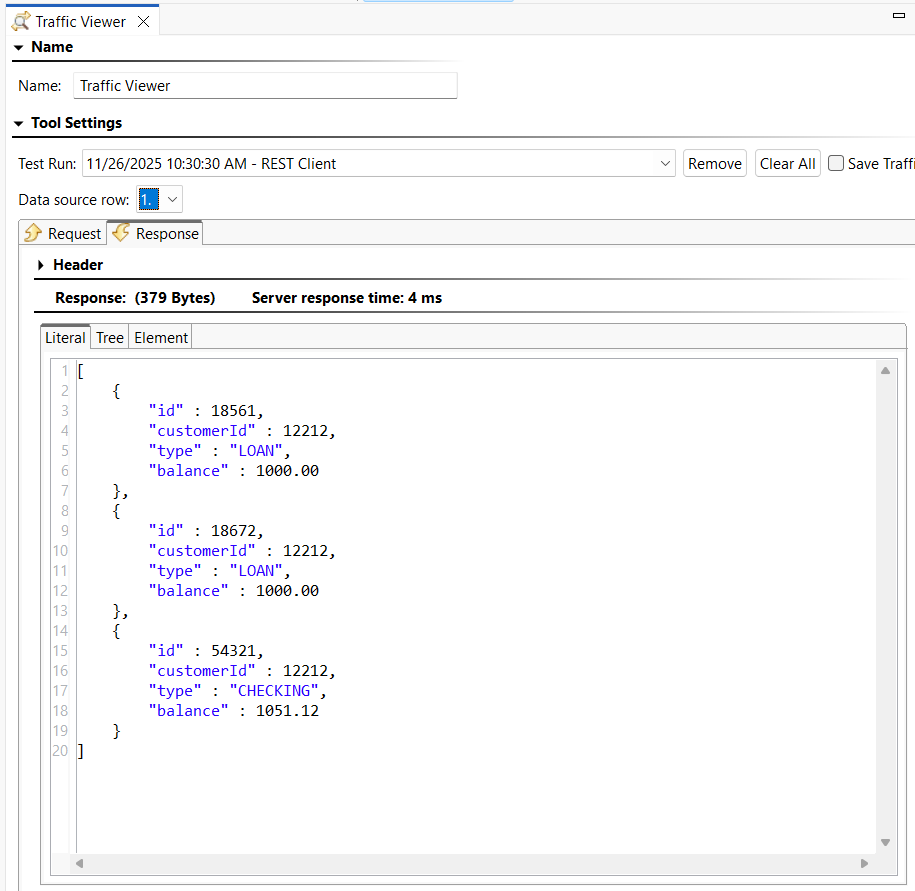Click the horizontal scrollbar right arrow
Viewport: 915px width, 891px height.
point(864,863)
